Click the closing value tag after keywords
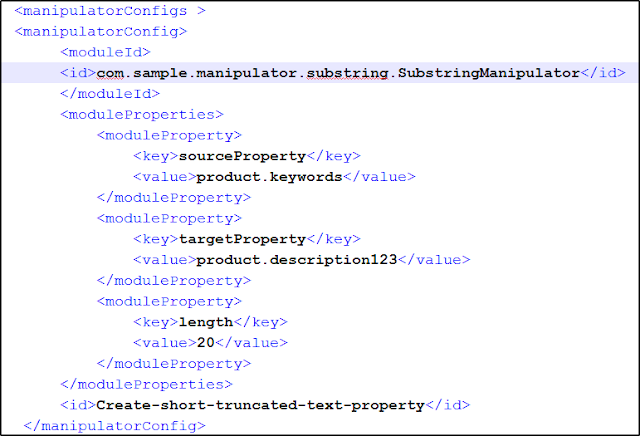 point(379,177)
